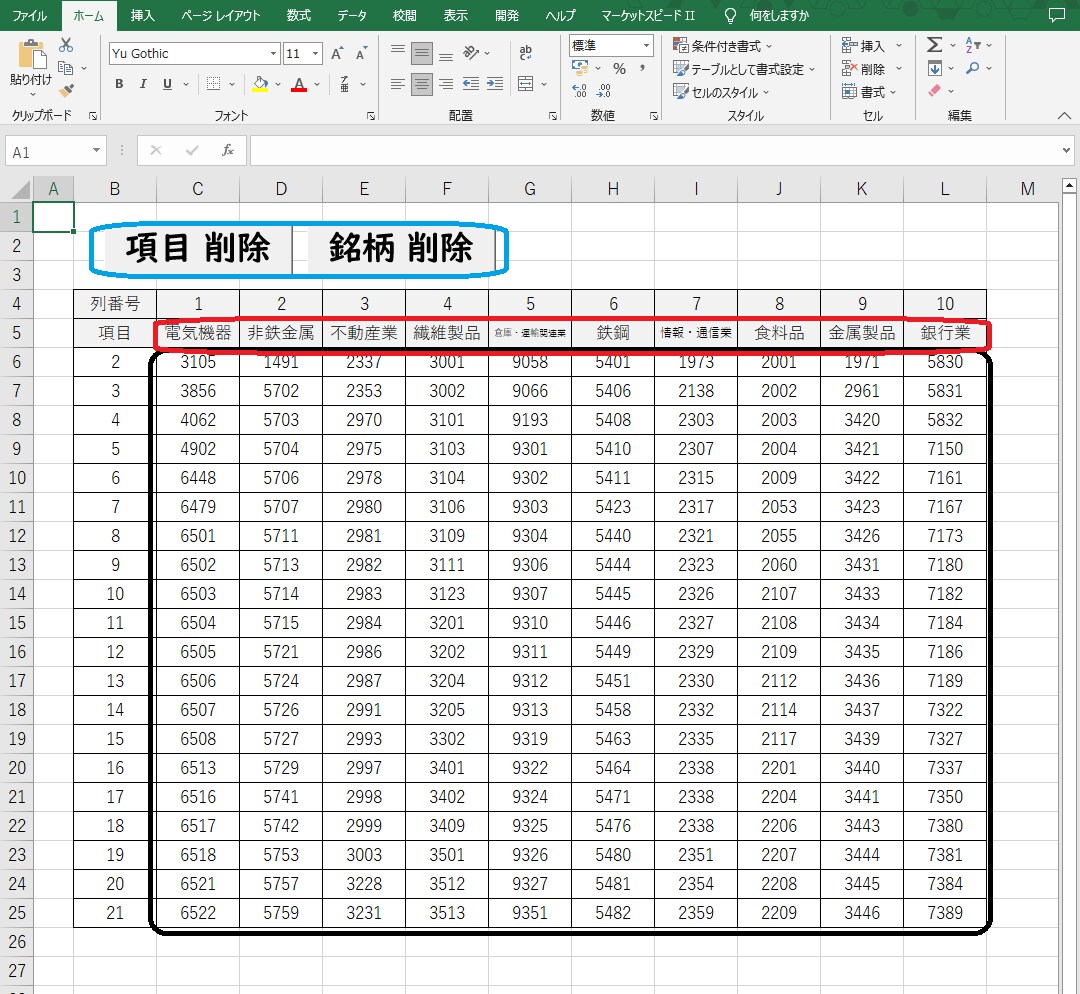Screen dimensions: 1080x994
Task: Click the 書式 button in セル group
Action: tap(869, 92)
